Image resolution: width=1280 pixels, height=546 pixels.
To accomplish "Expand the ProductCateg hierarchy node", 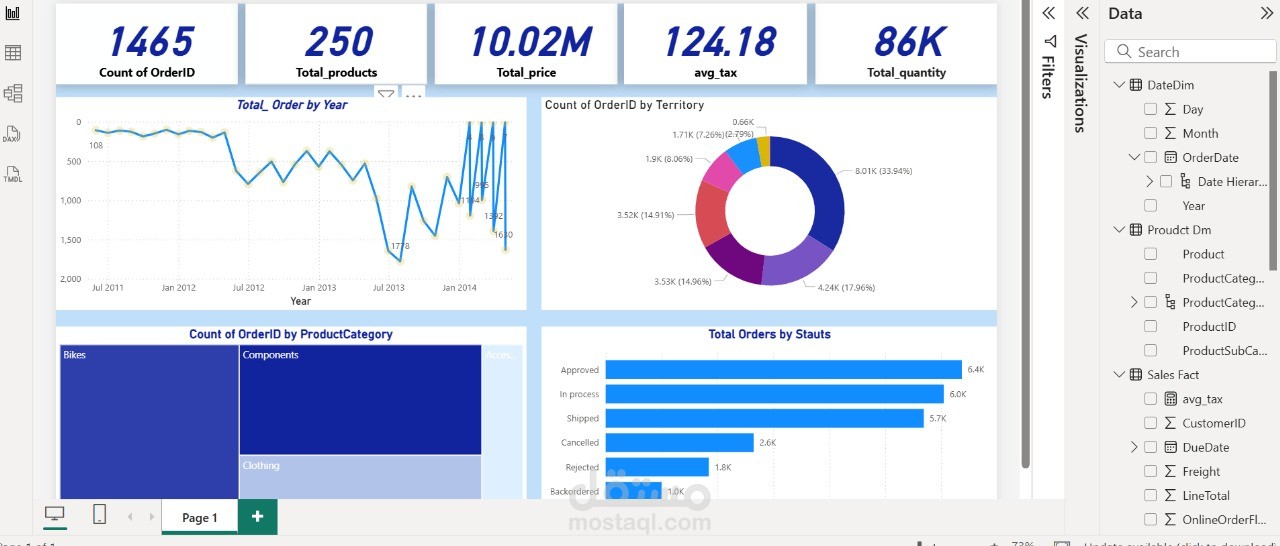I will [1134, 302].
